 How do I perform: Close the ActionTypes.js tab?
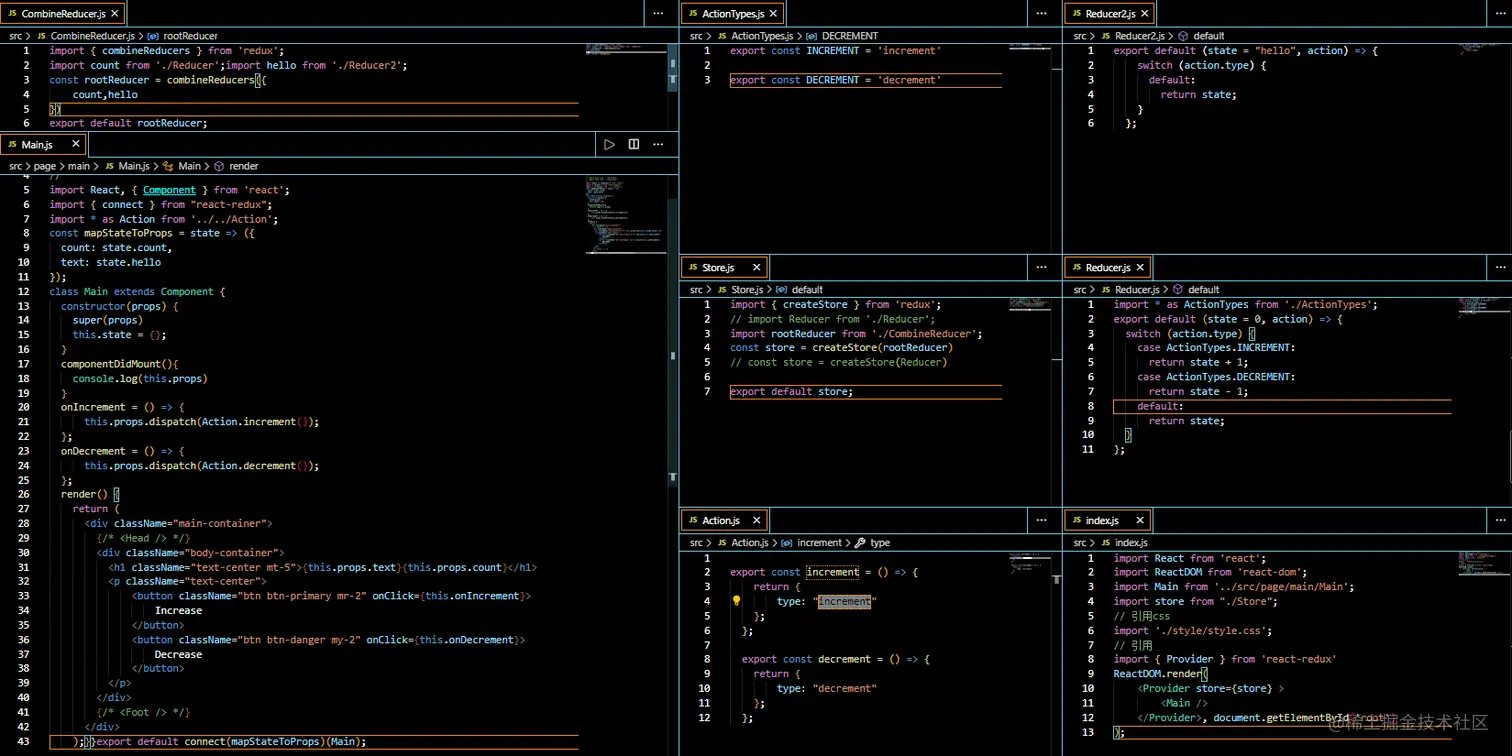774,14
